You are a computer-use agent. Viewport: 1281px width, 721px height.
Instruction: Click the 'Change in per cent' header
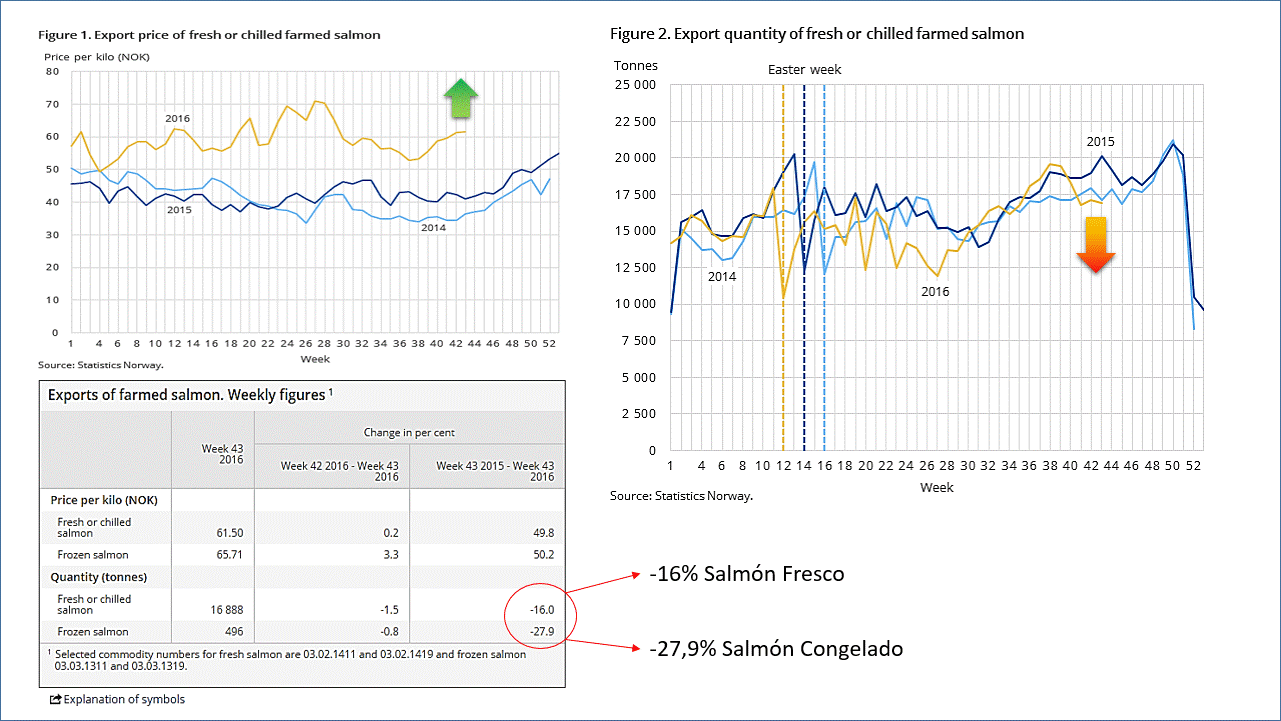411,432
